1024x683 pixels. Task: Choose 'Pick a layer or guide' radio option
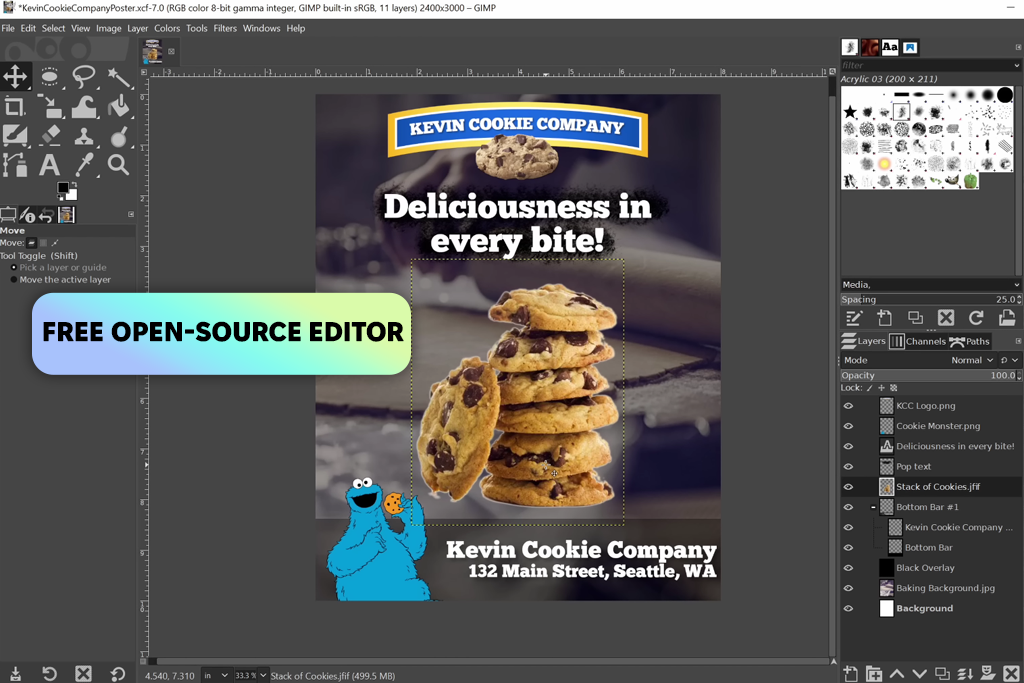(59, 267)
